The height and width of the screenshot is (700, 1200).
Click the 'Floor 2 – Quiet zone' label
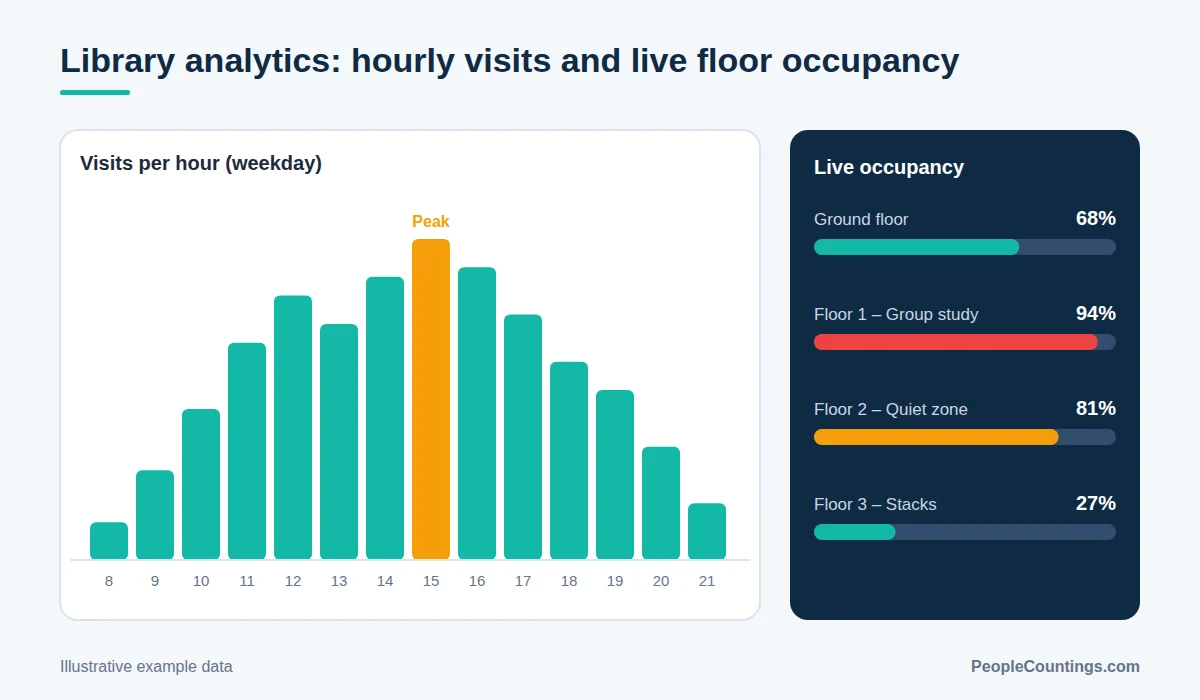[891, 410]
